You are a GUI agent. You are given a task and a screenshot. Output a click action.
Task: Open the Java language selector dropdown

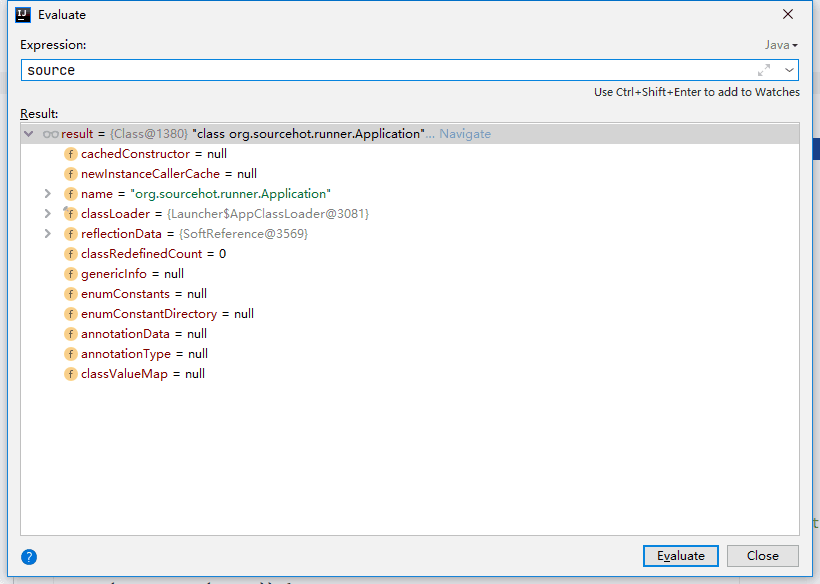781,45
